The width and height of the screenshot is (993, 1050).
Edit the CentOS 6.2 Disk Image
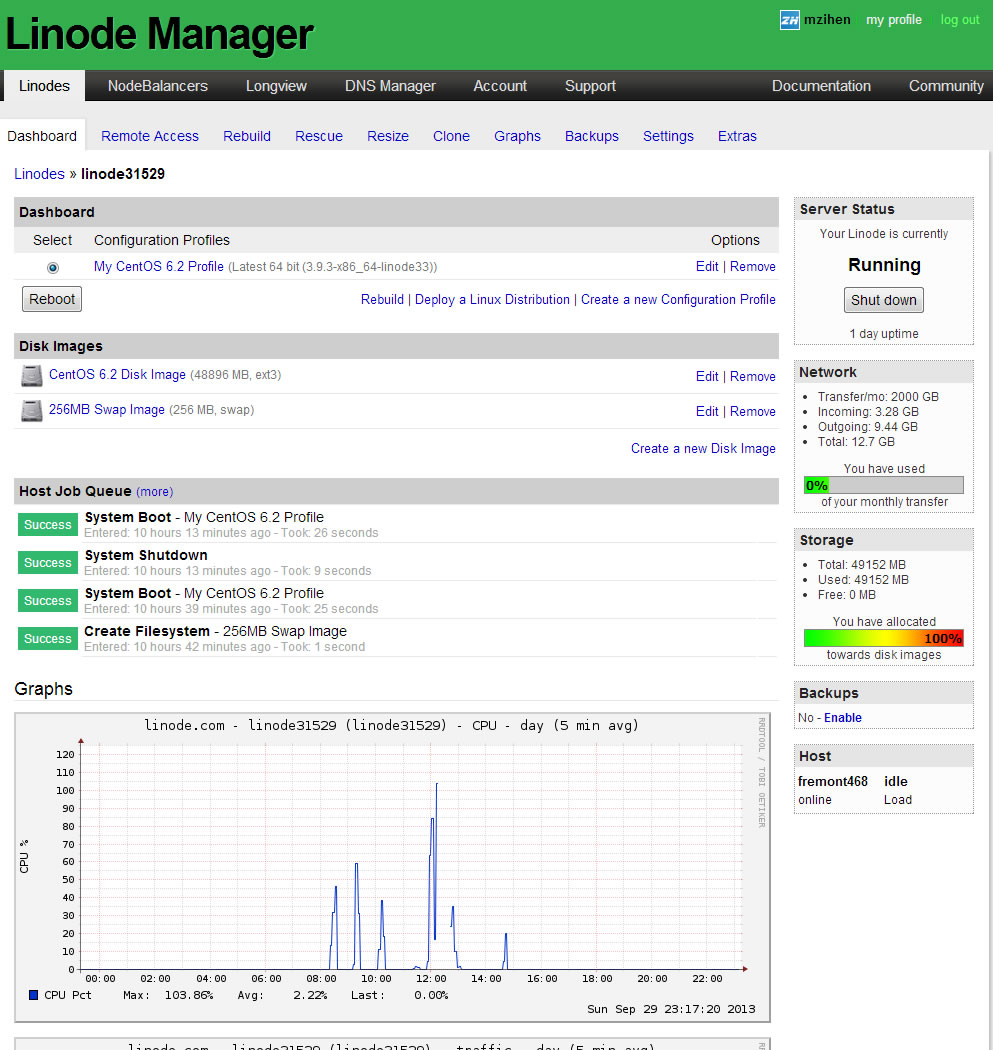click(707, 376)
